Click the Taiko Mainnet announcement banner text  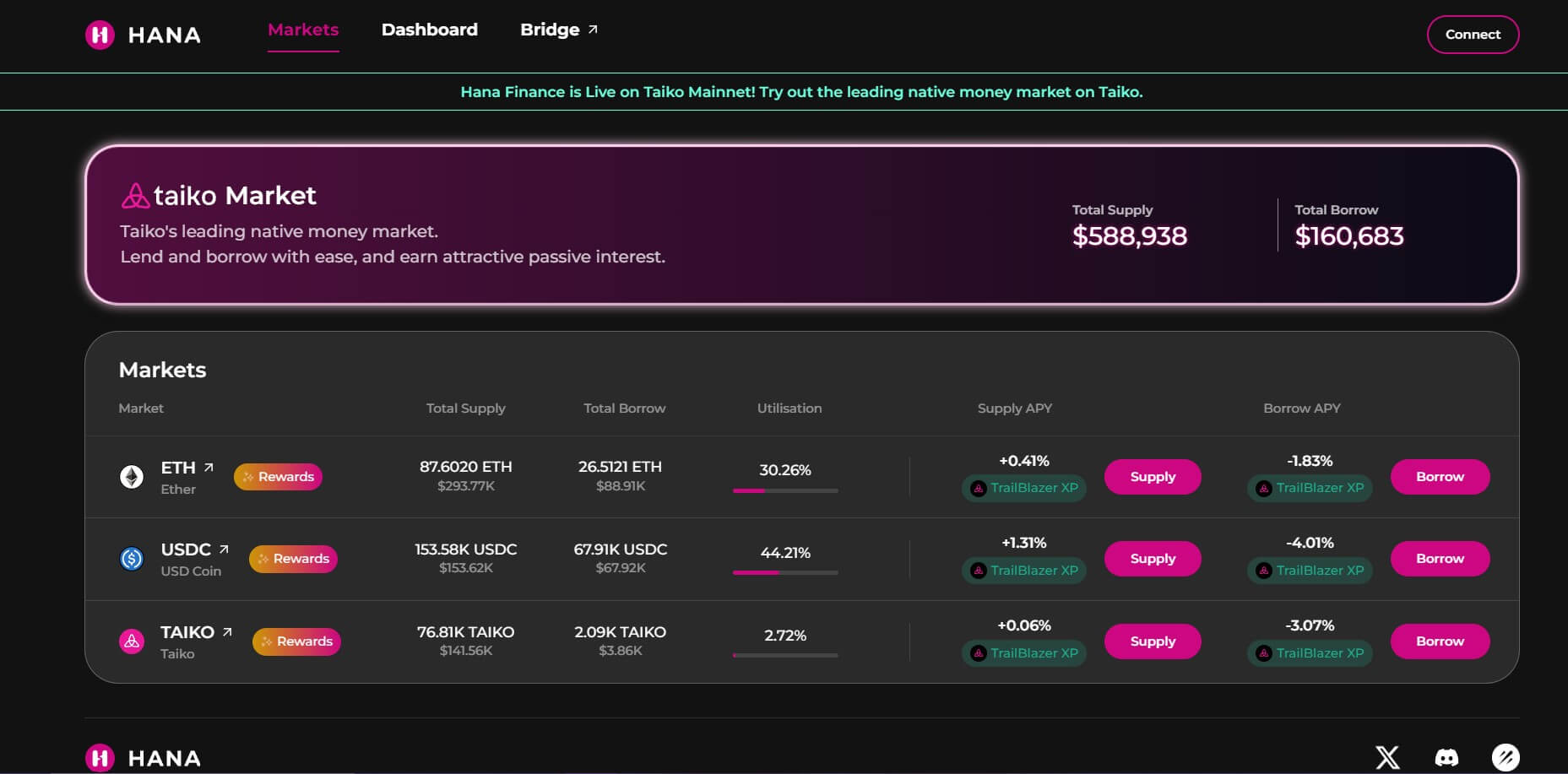[801, 92]
